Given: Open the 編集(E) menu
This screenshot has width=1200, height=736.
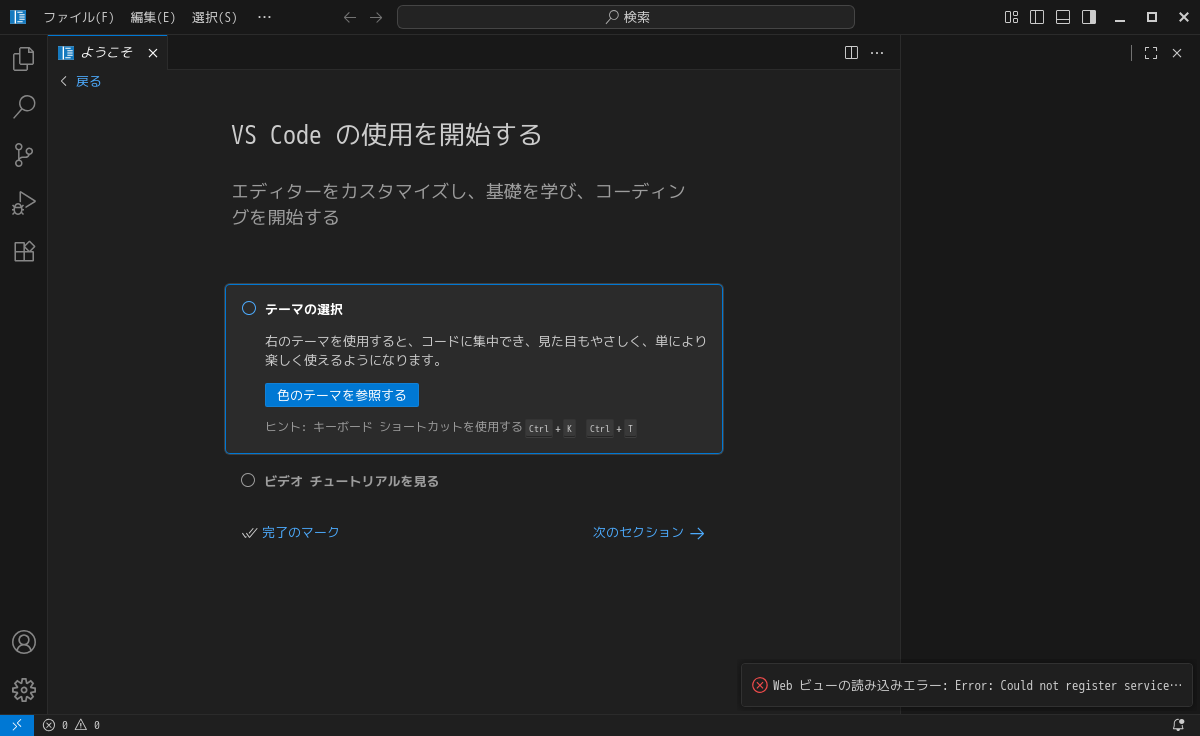Looking at the screenshot, I should click(x=153, y=17).
